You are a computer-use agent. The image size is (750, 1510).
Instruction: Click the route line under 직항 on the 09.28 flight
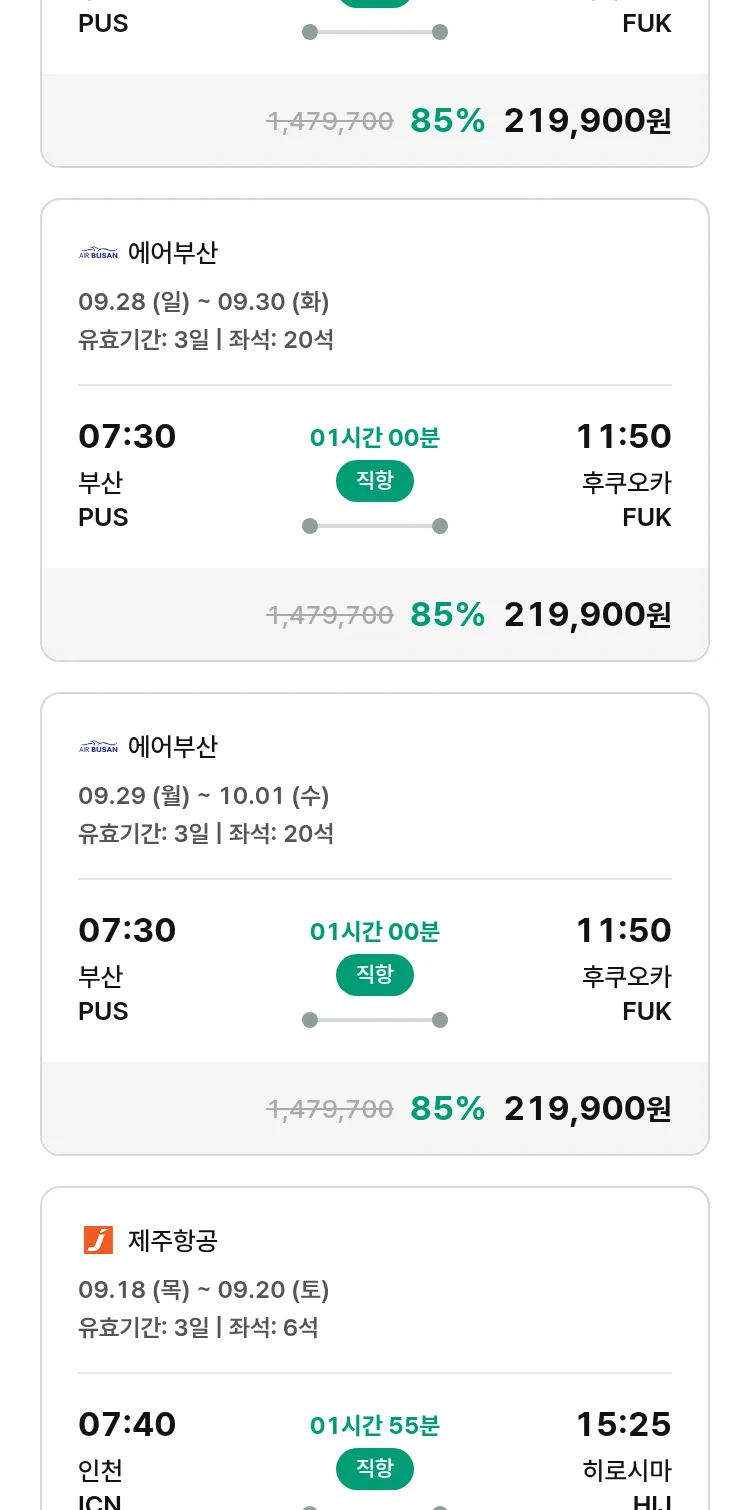click(x=375, y=526)
